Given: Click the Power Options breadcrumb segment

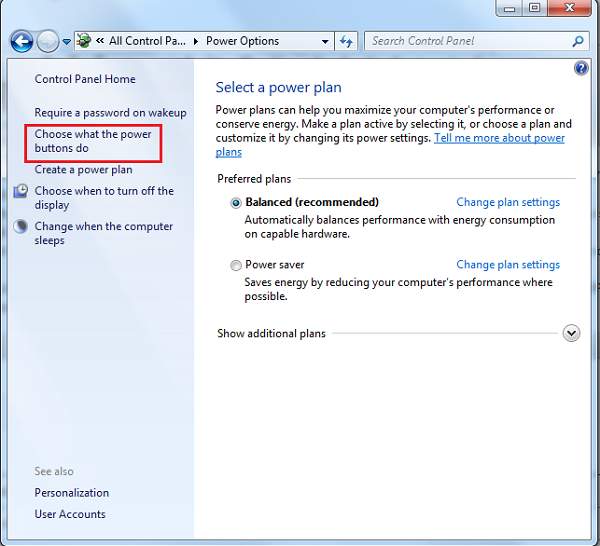Looking at the screenshot, I should (242, 41).
